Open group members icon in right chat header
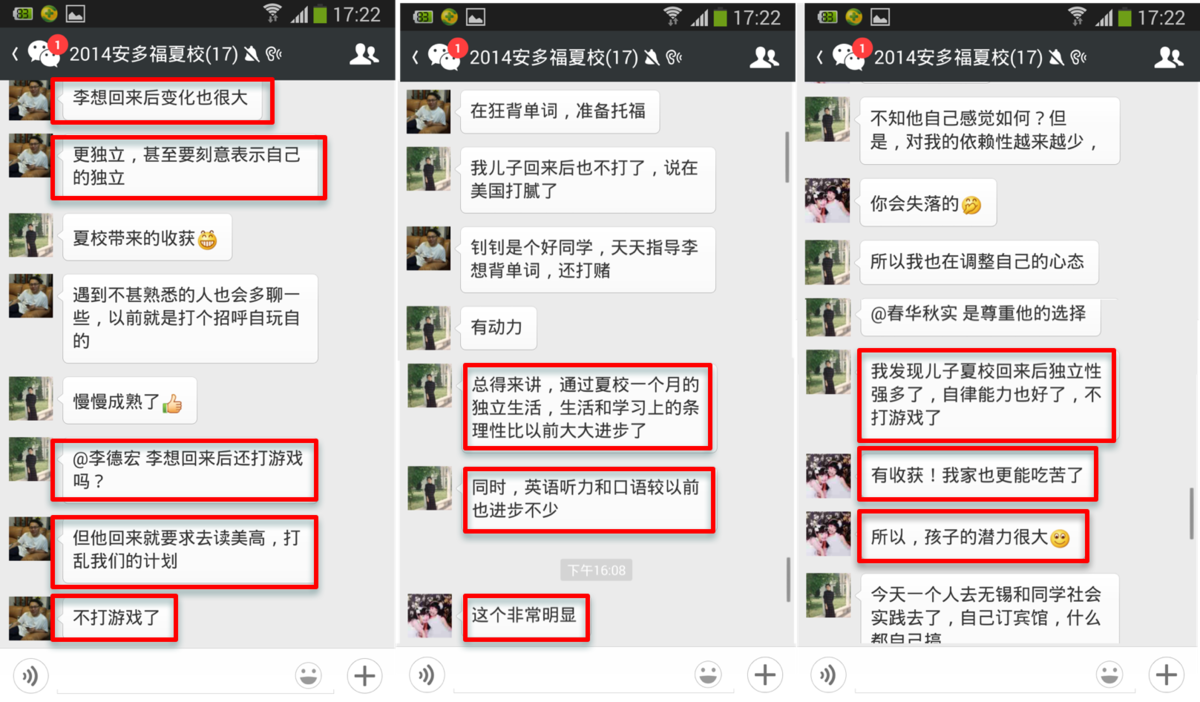This screenshot has height=702, width=1200. (1168, 57)
